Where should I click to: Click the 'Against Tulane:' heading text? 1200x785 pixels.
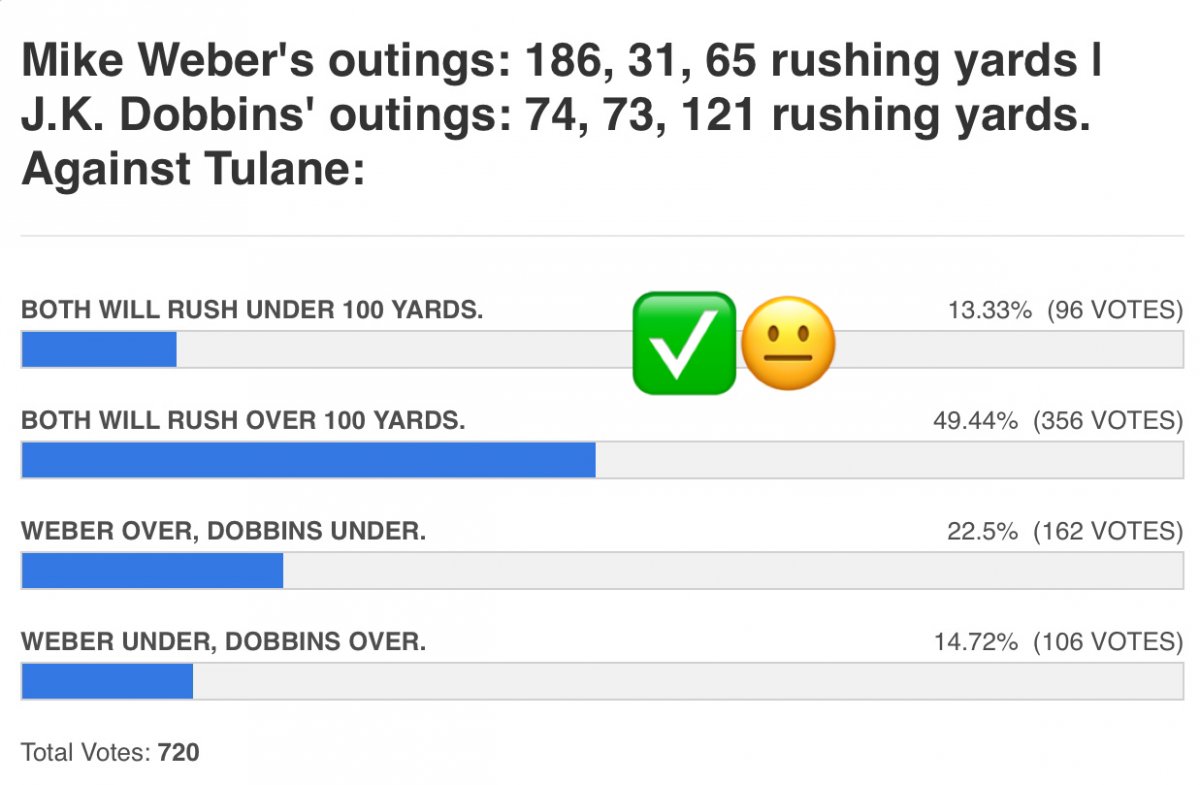click(192, 168)
